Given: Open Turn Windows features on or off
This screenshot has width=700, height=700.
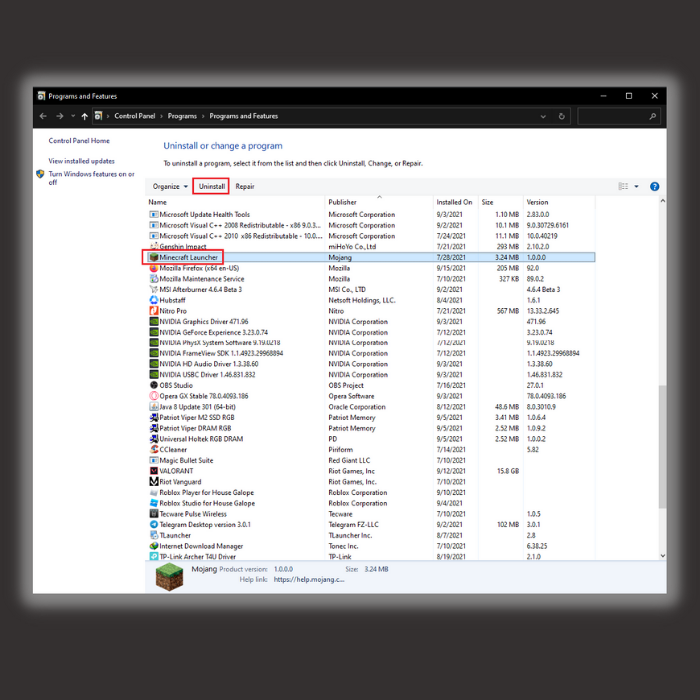Looking at the screenshot, I should pyautogui.click(x=91, y=178).
